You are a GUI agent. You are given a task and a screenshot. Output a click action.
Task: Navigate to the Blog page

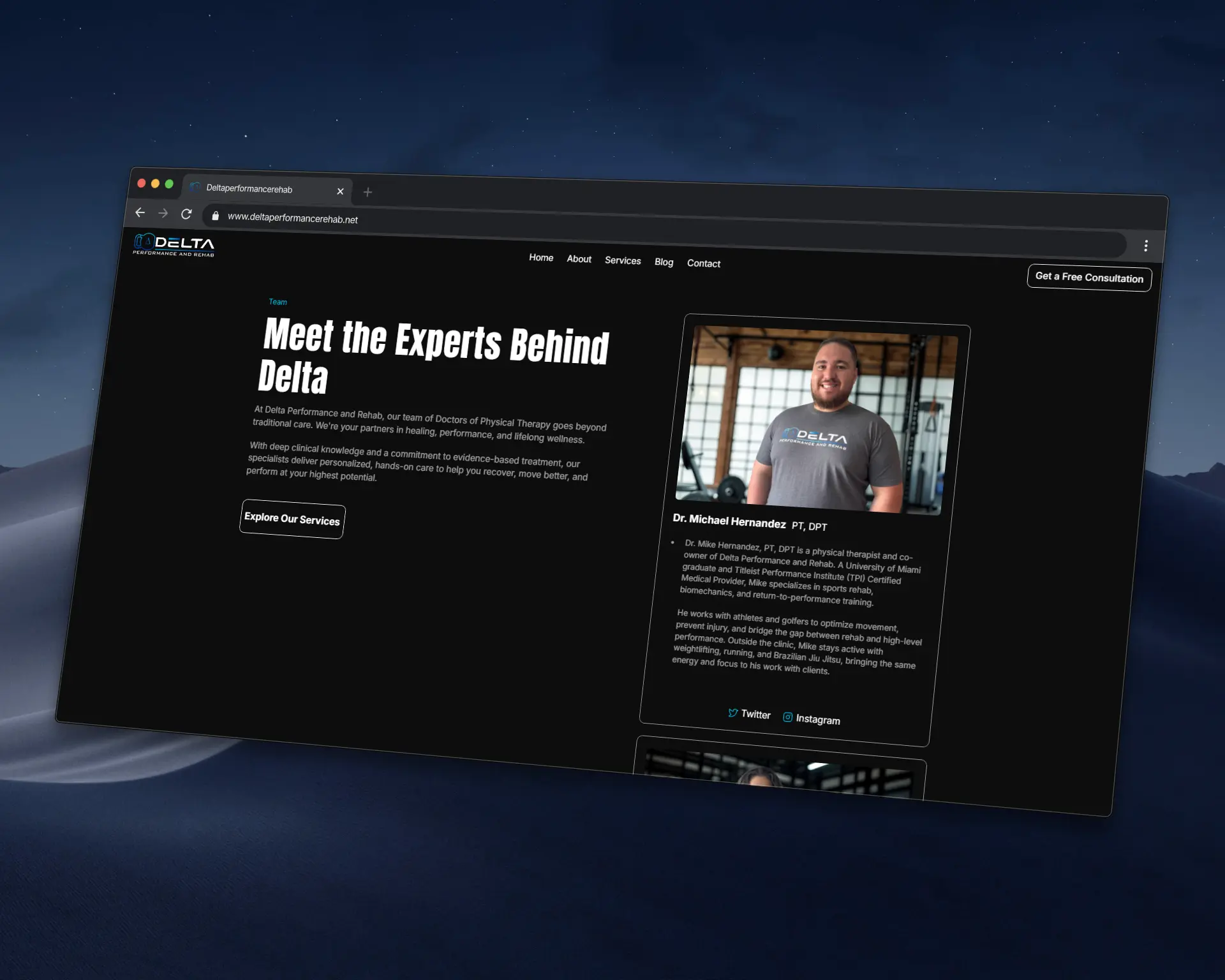[664, 262]
